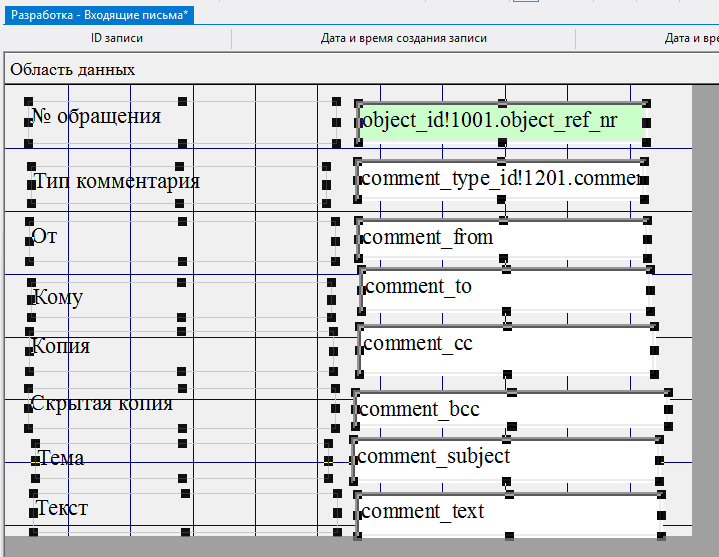Image resolution: width=719 pixels, height=557 pixels.
Task: Select the '№ обращения' label
Action: (96, 116)
